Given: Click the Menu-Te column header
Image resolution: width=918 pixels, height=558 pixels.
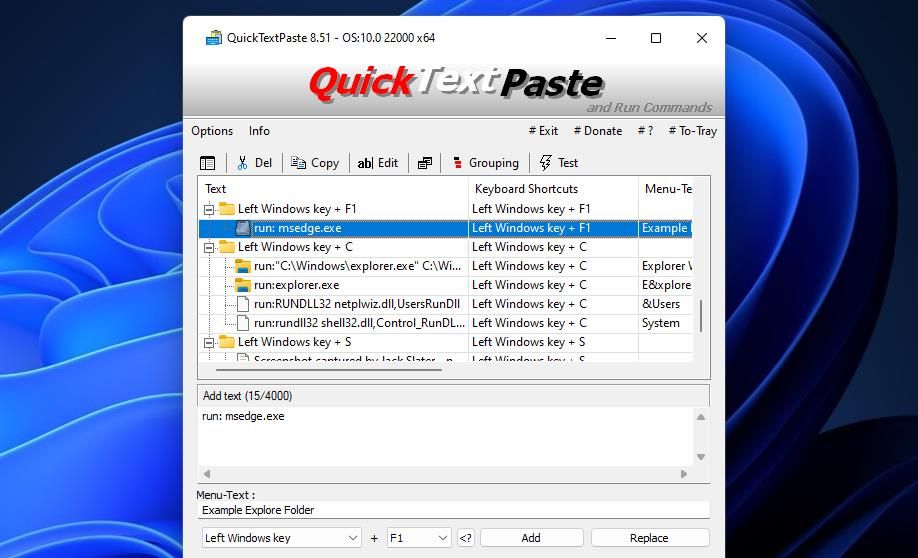Looking at the screenshot, I should click(666, 189).
